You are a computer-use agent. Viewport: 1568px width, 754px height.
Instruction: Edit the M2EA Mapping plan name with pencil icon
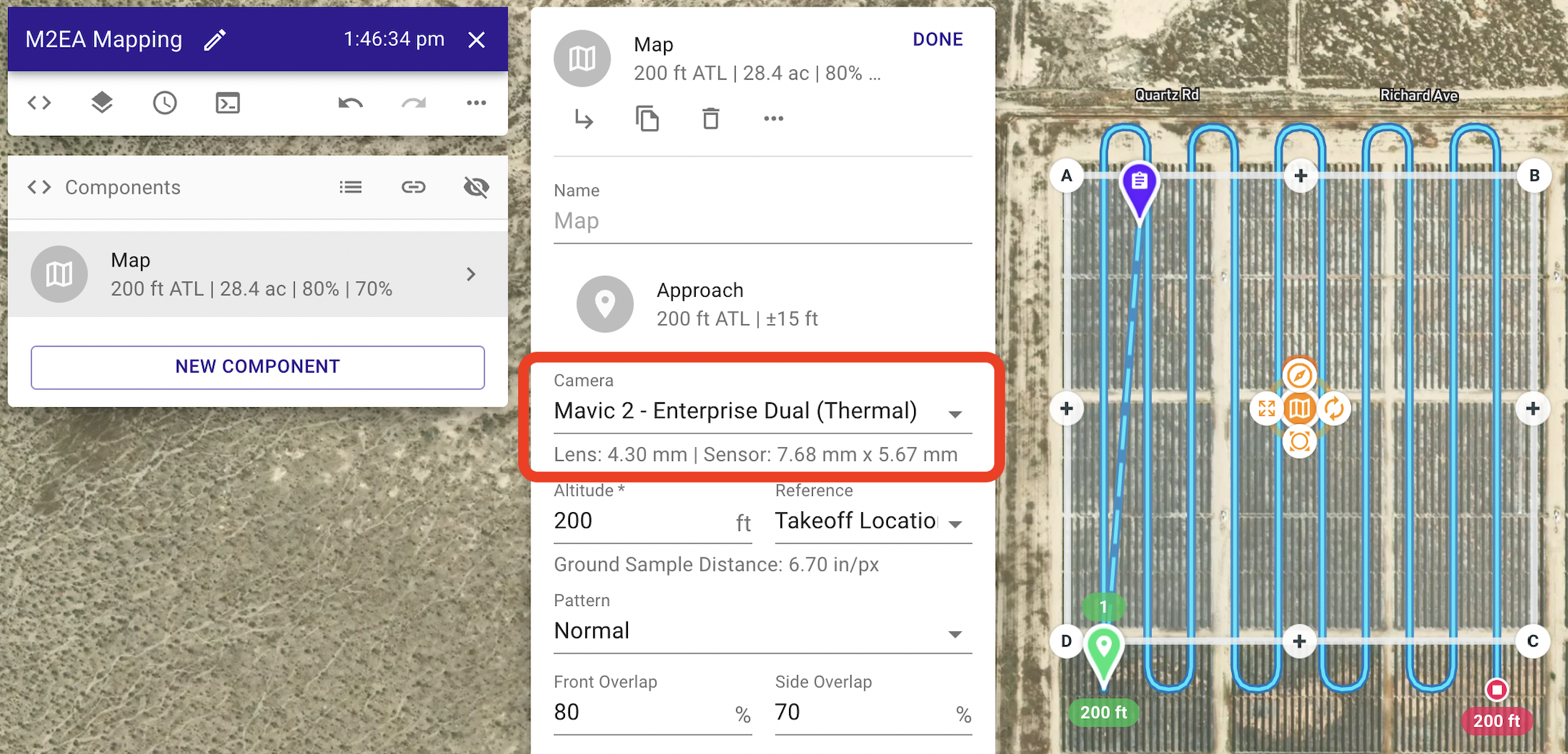coord(215,40)
